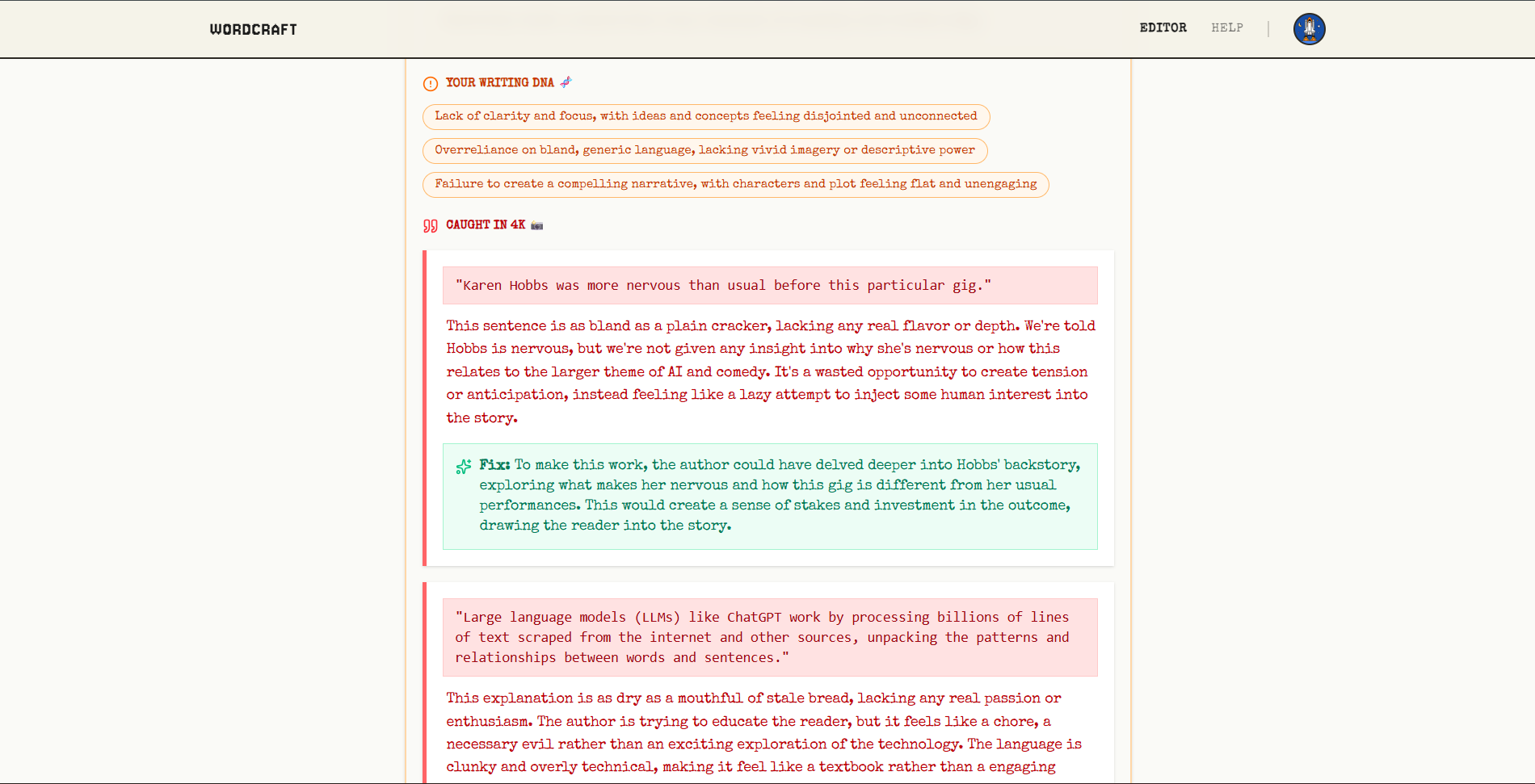Click the warning circle icon beside Your Writing DNA
The width and height of the screenshot is (1535, 784).
(x=429, y=82)
